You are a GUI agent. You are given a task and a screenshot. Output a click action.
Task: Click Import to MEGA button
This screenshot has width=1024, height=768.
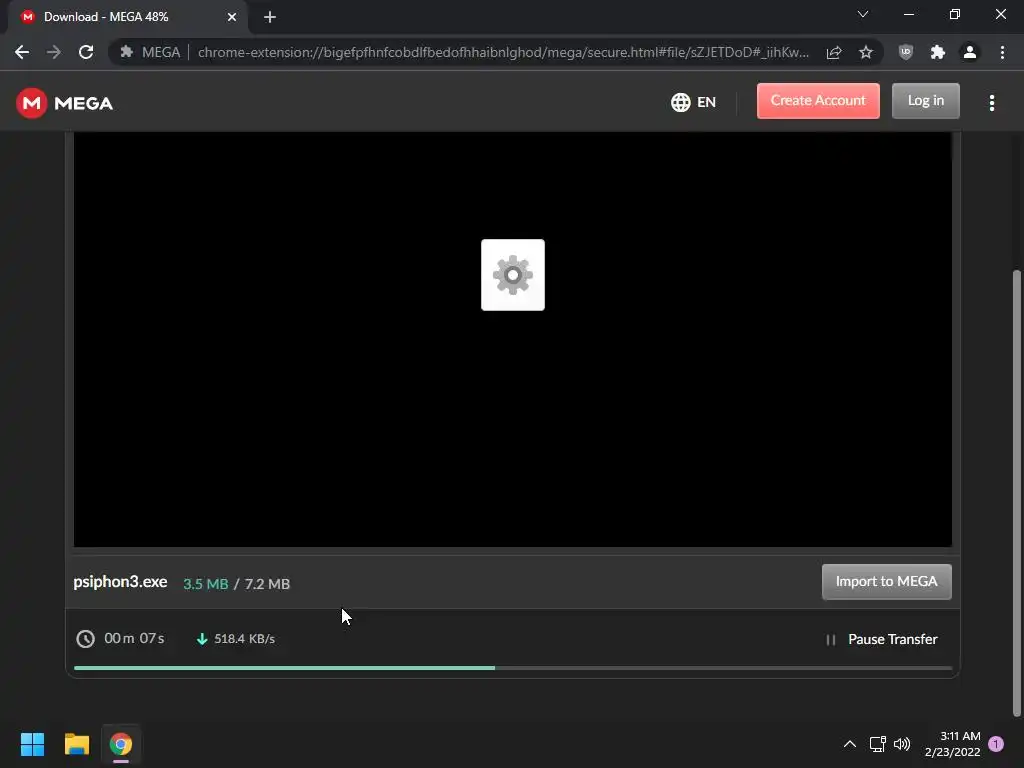click(x=886, y=581)
